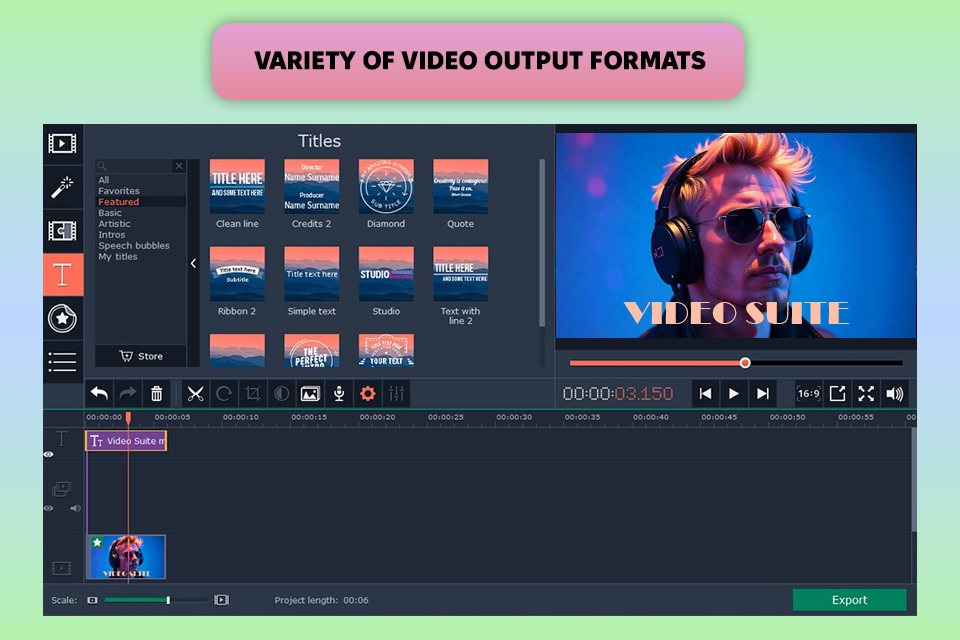This screenshot has width=960, height=640.
Task: Open the Transitions tab icon
Action: click(62, 231)
